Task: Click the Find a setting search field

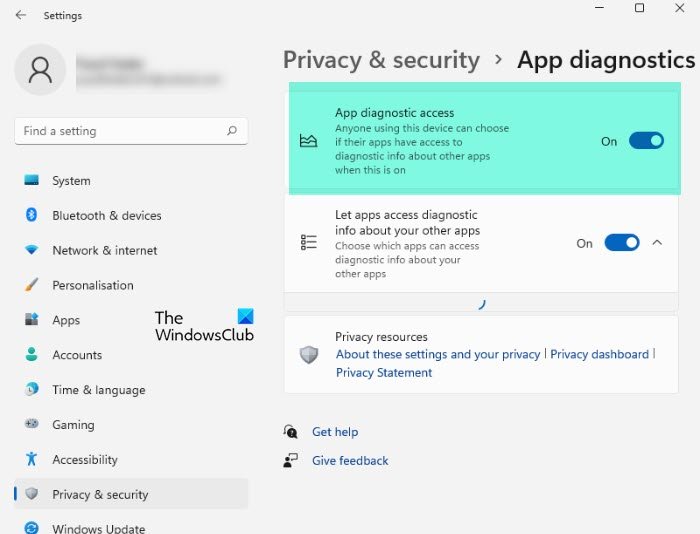Action: [x=120, y=131]
